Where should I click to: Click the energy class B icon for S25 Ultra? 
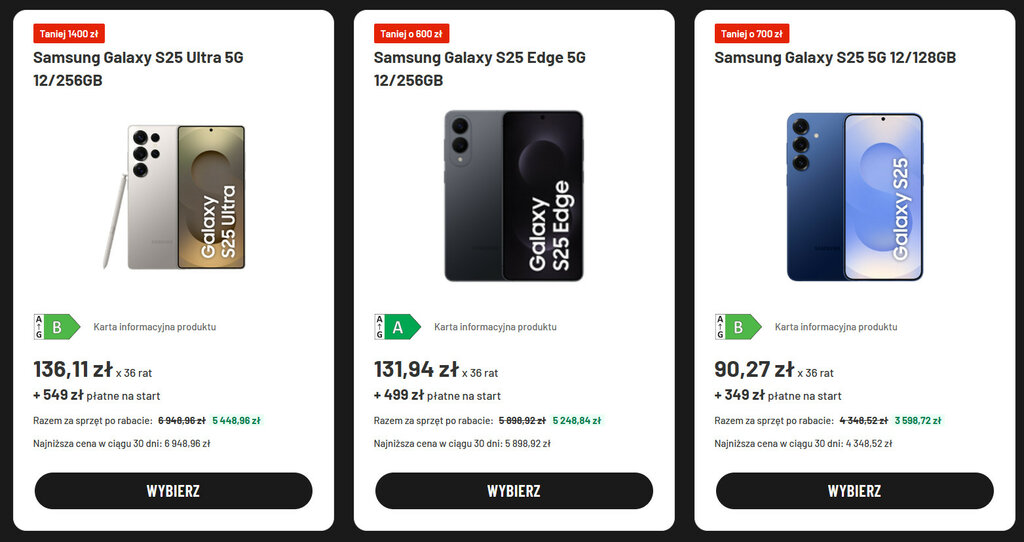pos(56,327)
